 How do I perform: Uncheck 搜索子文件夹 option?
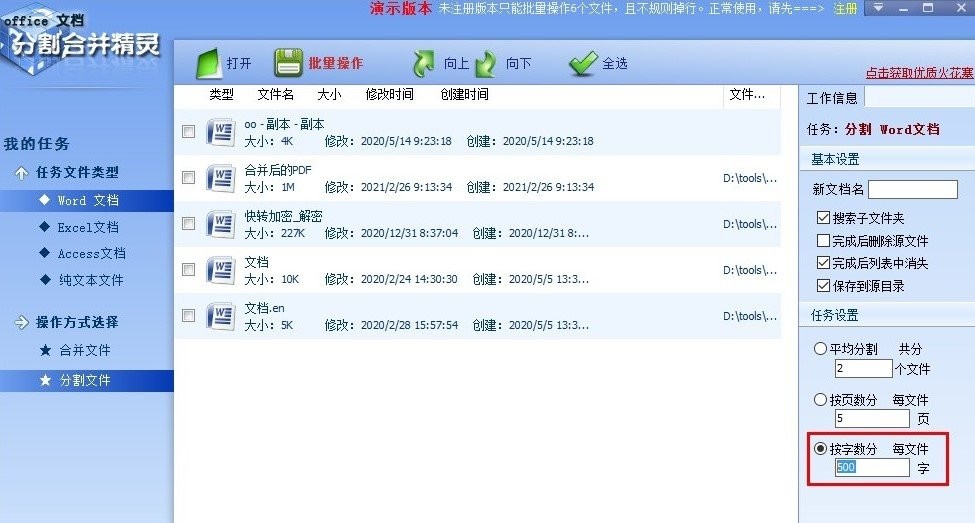(x=823, y=218)
